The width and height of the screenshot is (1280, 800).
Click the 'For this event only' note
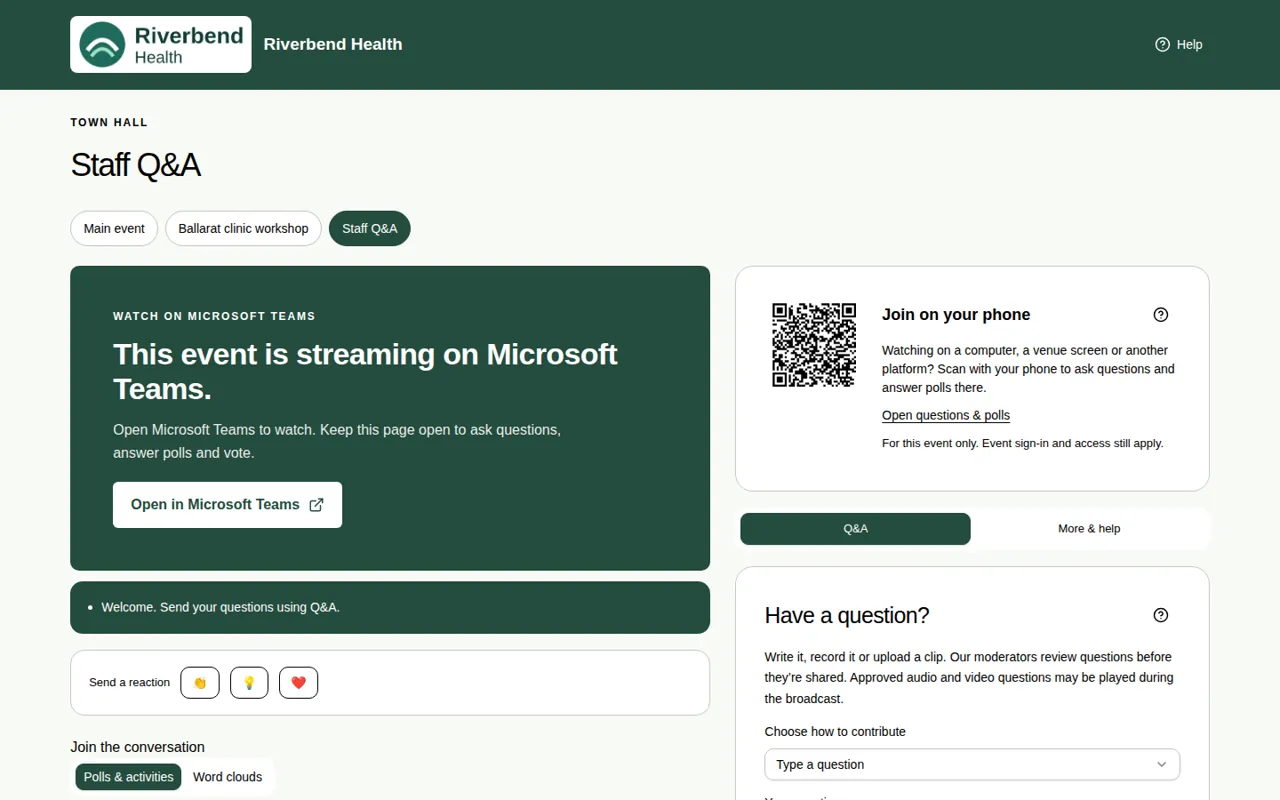[1022, 443]
